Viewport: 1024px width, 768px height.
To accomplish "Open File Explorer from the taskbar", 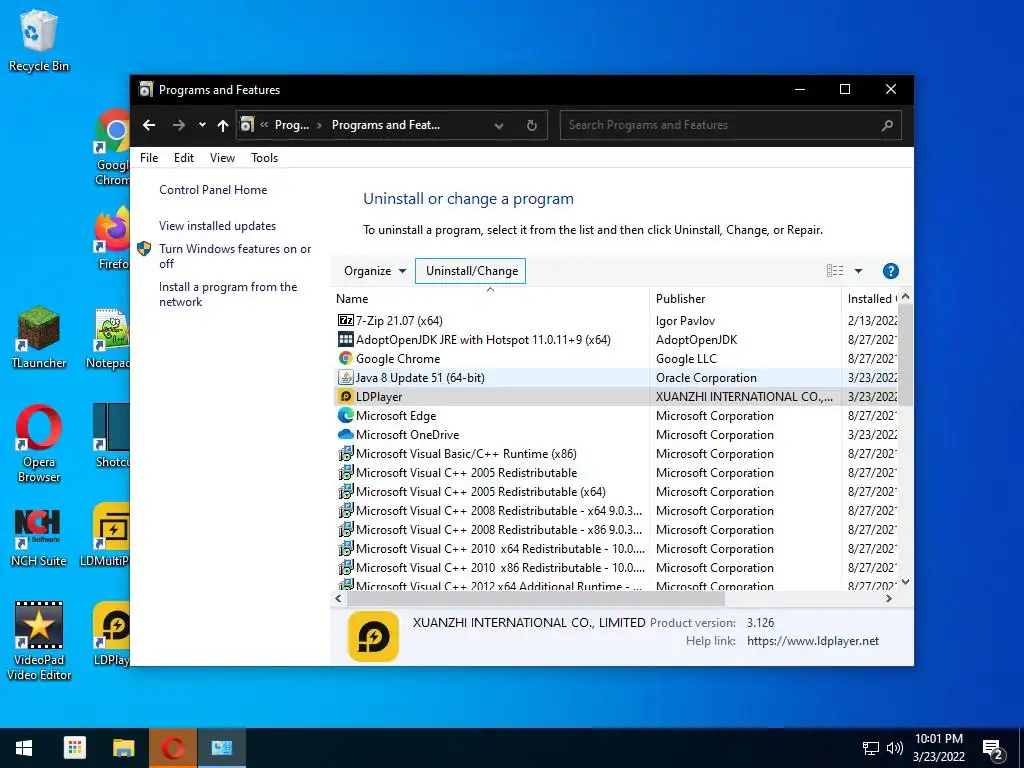I will pyautogui.click(x=123, y=748).
